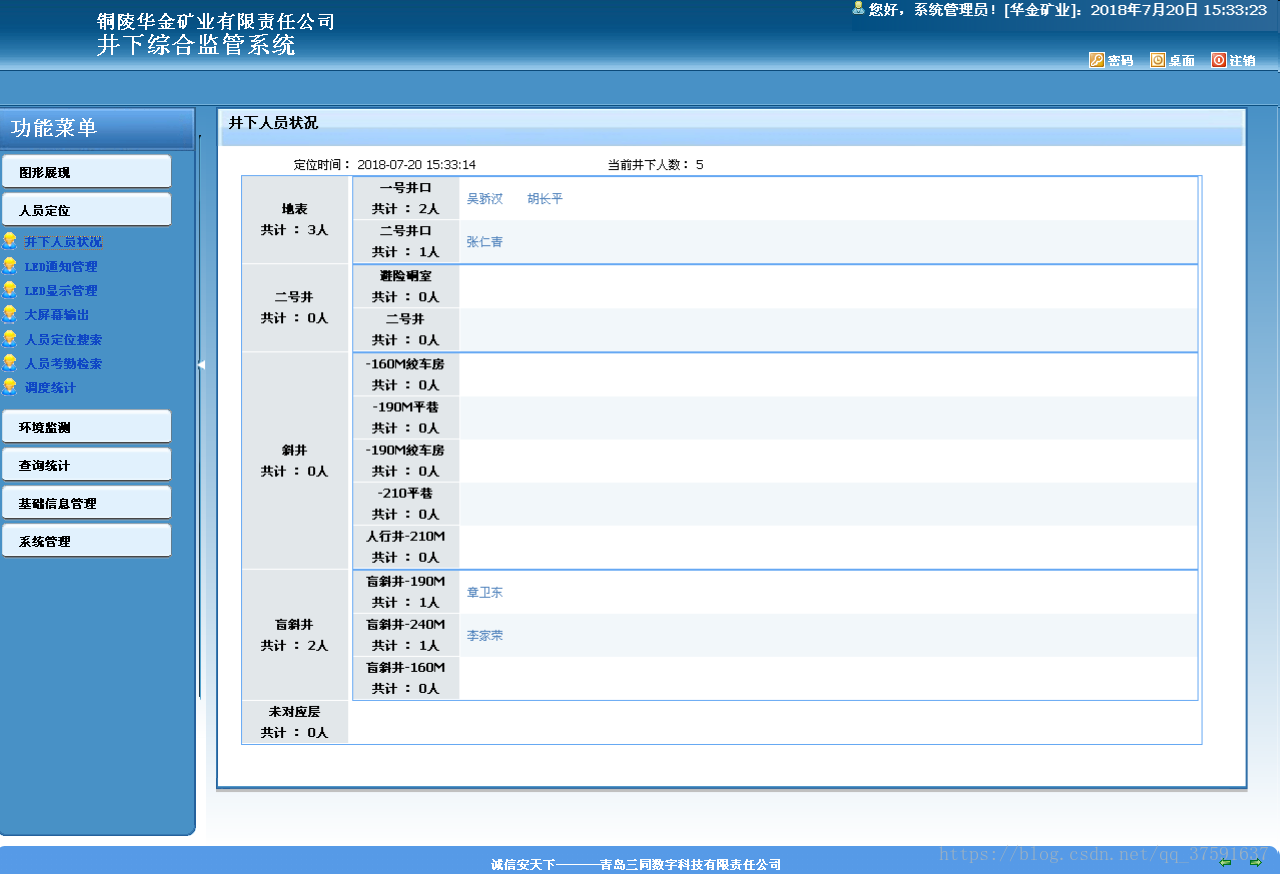1280x874 pixels.
Task: Click person name 胡长平
Action: pos(545,199)
